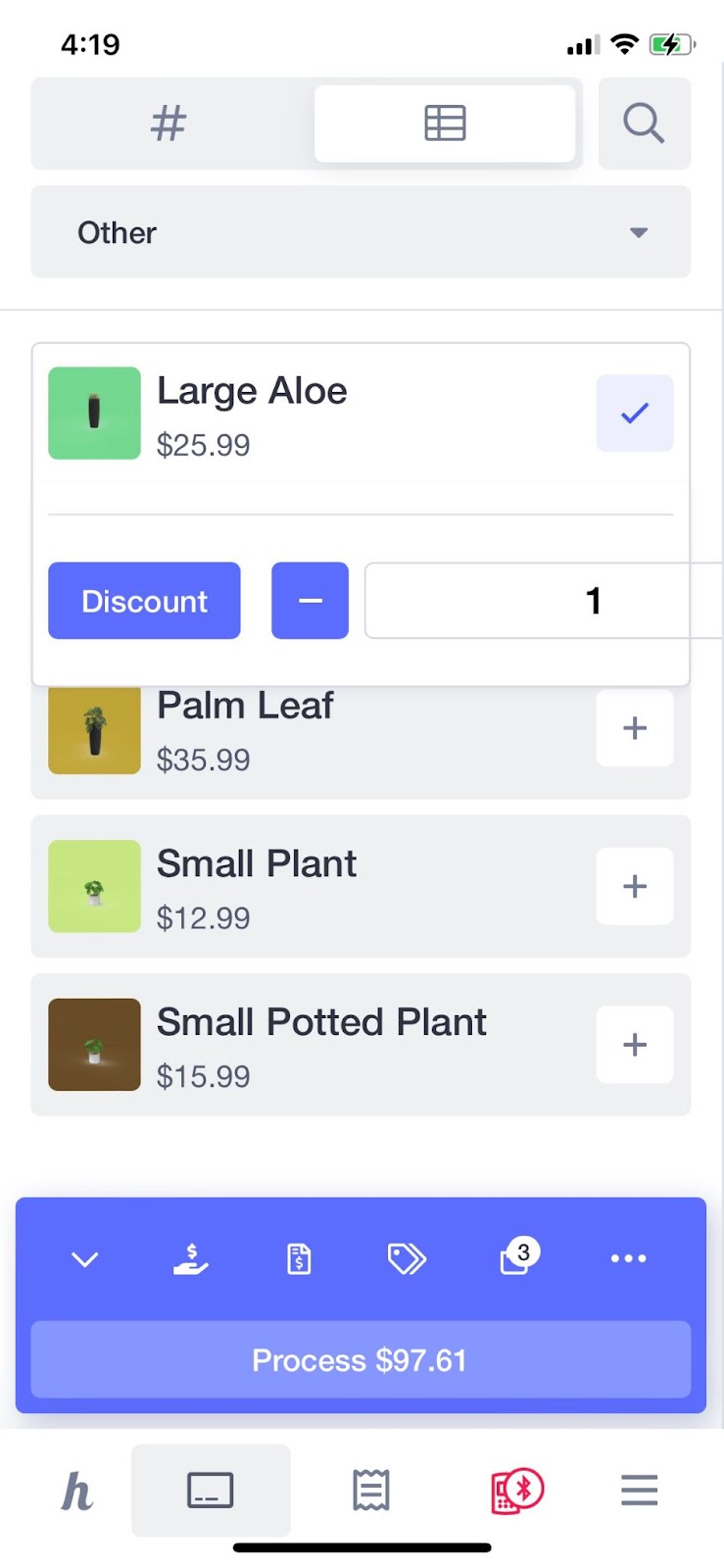Collapse the checkout panel with chevron

coord(85,1258)
